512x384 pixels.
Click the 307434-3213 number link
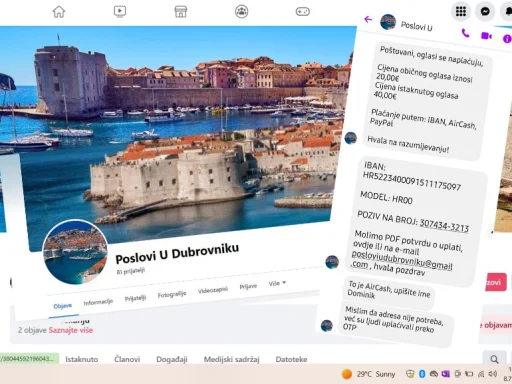[x=444, y=225]
